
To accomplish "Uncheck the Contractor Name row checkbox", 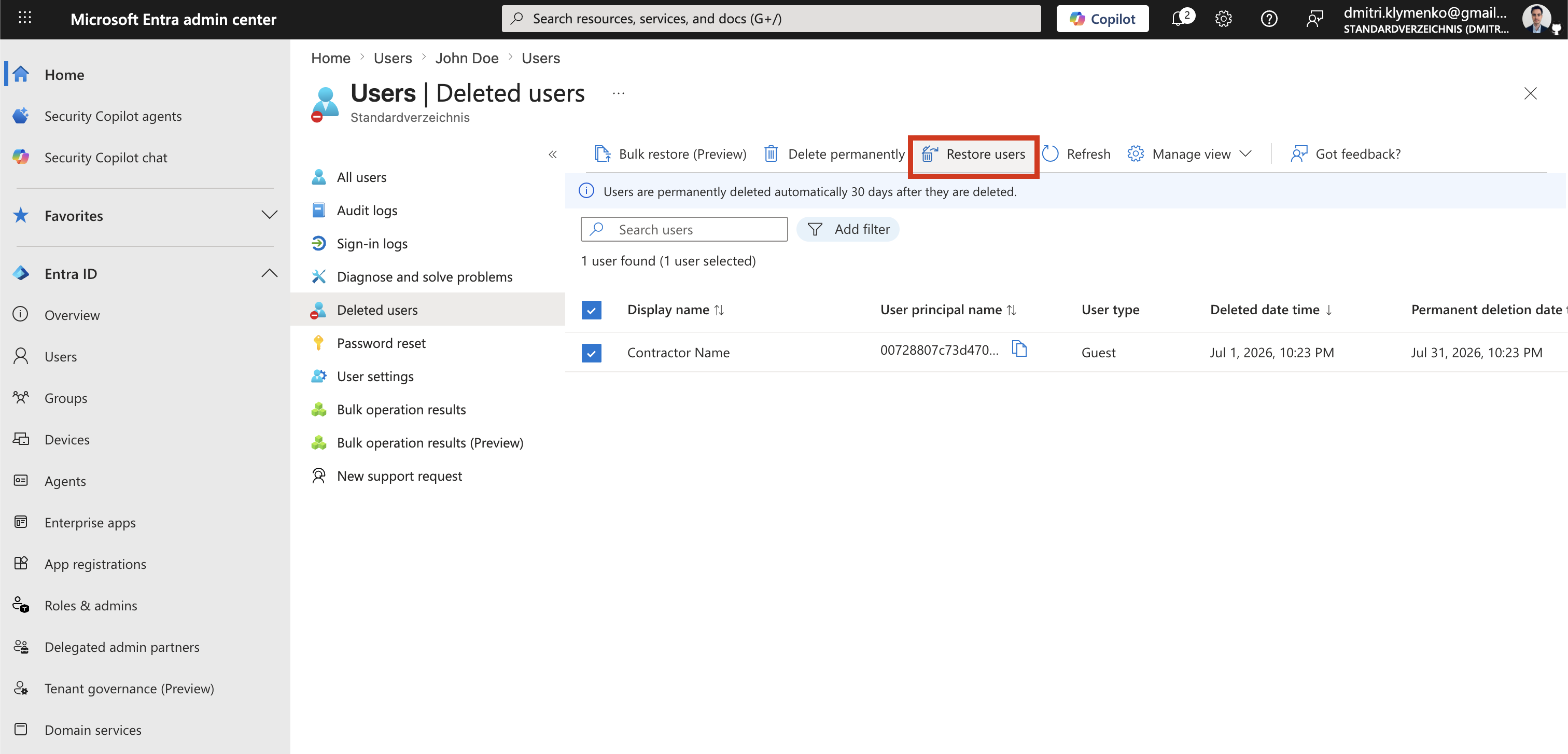I will (x=591, y=352).
